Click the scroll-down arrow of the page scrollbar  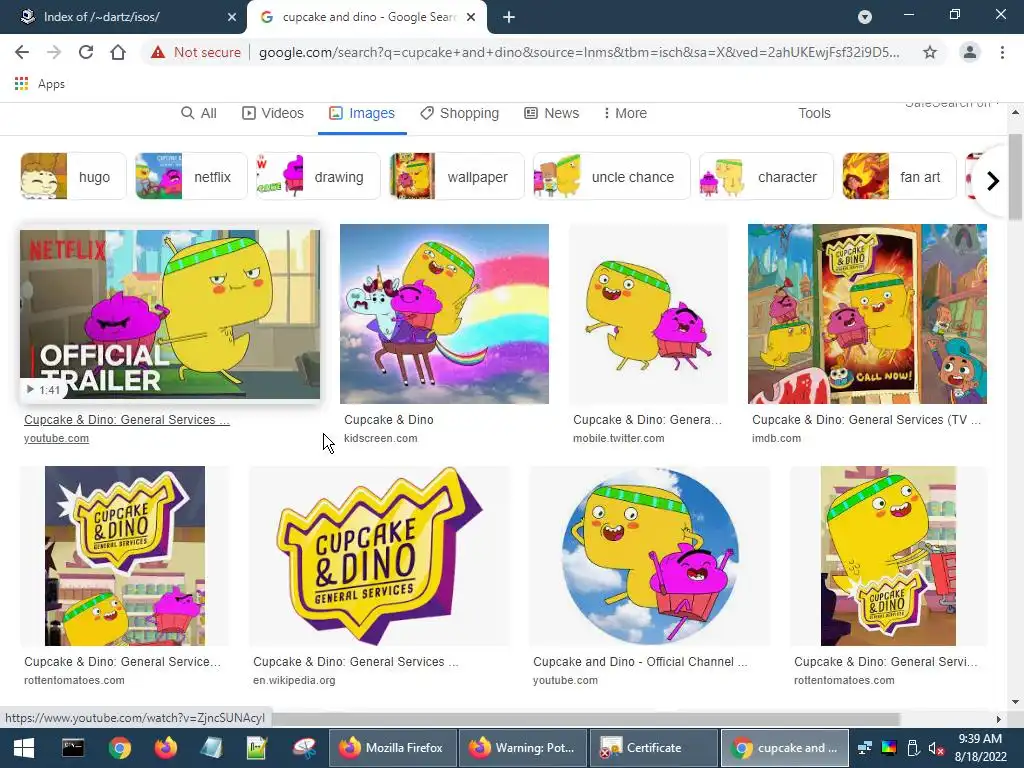click(x=1015, y=702)
